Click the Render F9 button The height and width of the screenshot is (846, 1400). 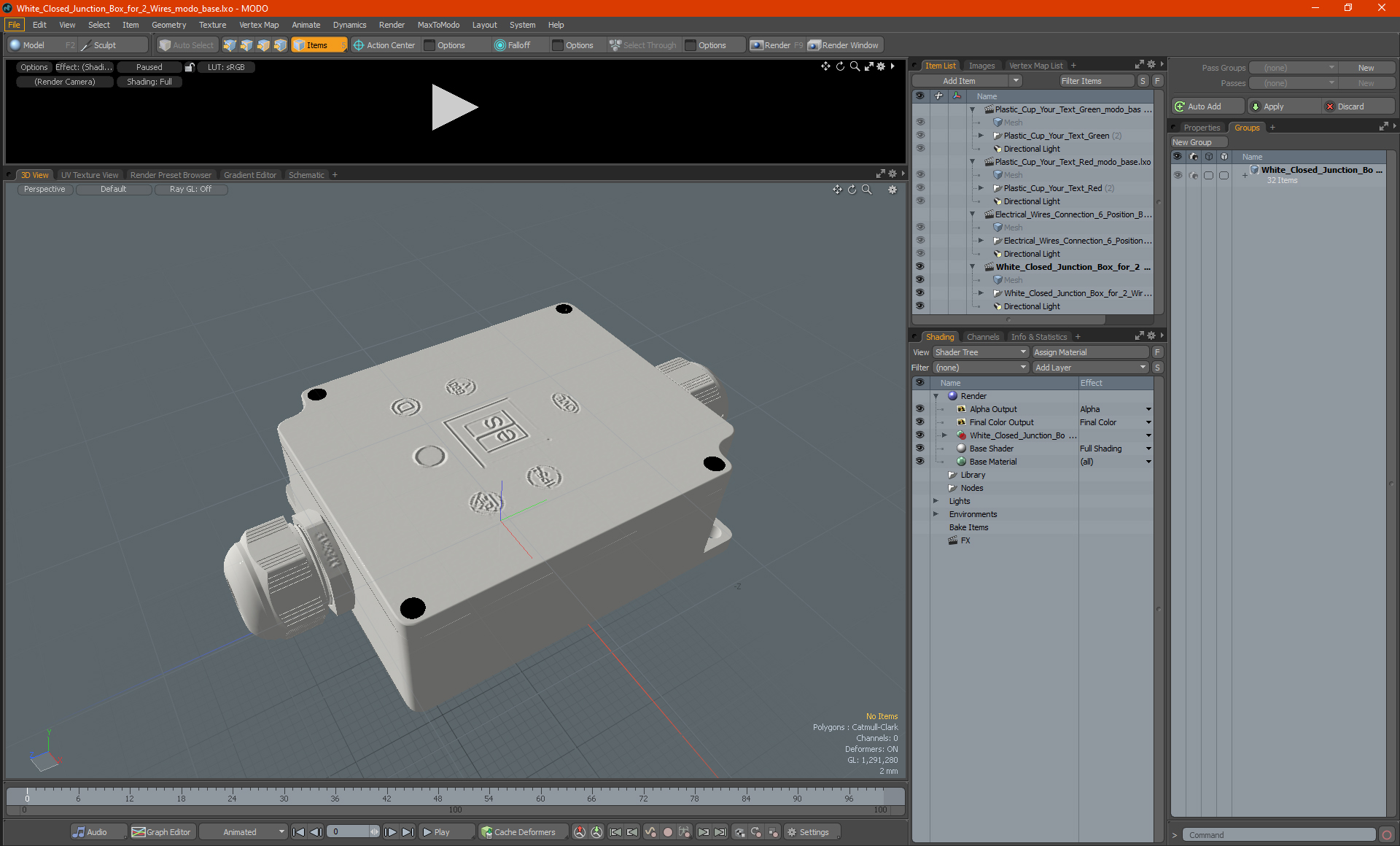(x=777, y=45)
